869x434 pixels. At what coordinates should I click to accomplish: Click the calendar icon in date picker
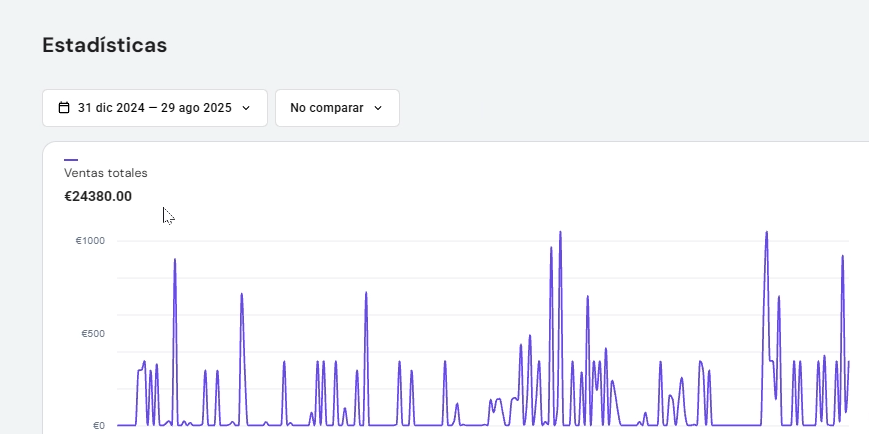(x=64, y=108)
